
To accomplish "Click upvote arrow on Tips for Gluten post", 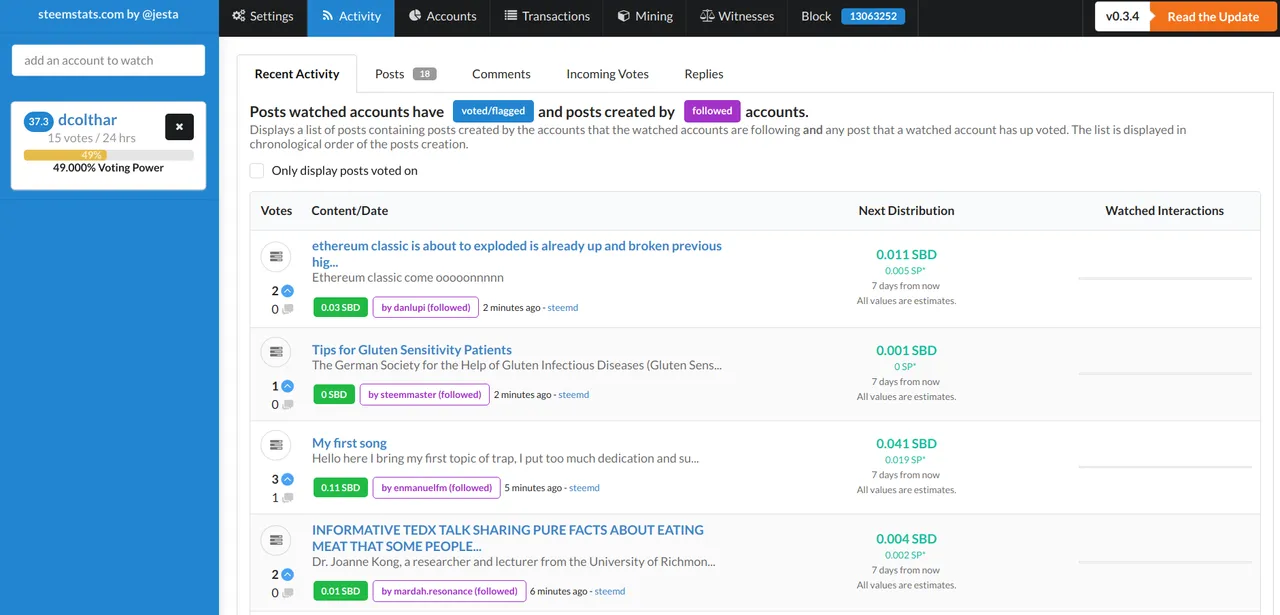I will 288,386.
